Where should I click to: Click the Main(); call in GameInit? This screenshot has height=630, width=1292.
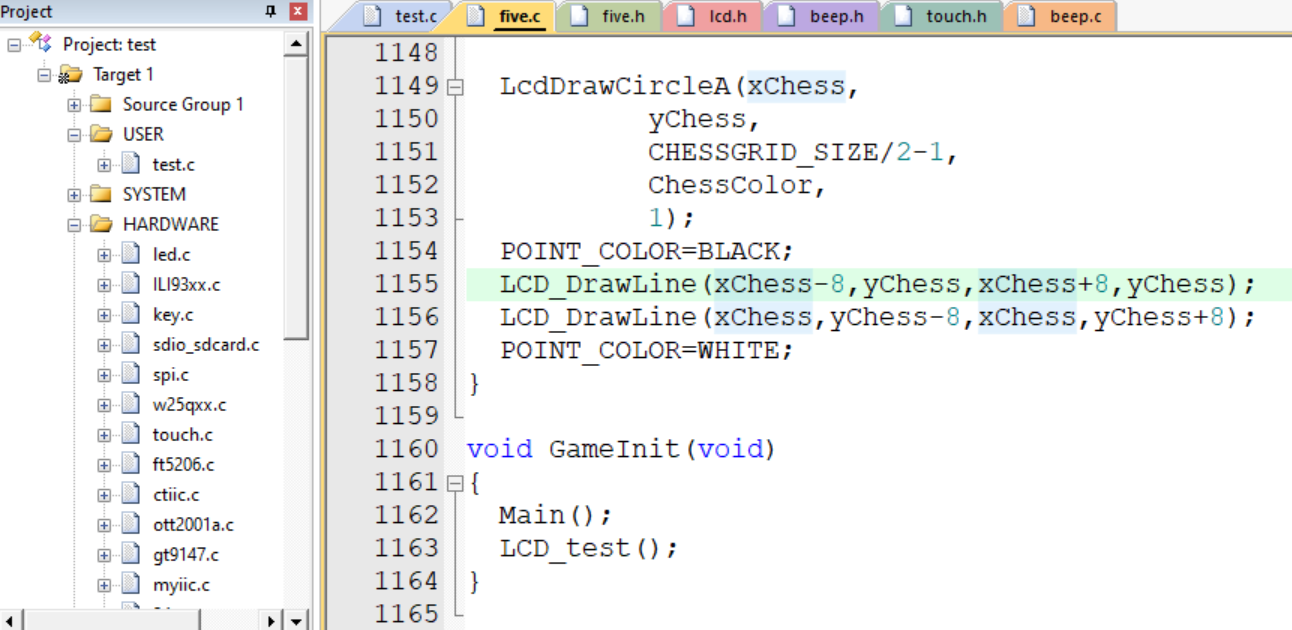(x=555, y=515)
